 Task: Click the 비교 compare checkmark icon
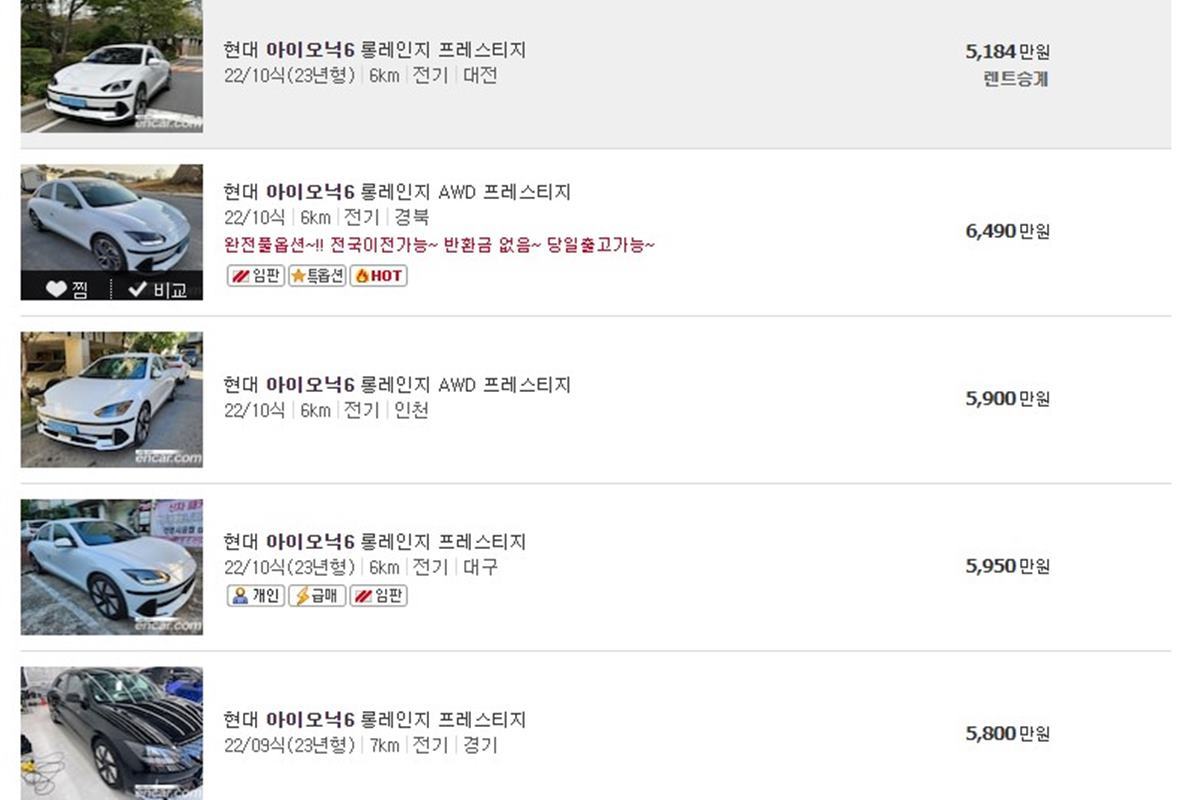point(138,288)
